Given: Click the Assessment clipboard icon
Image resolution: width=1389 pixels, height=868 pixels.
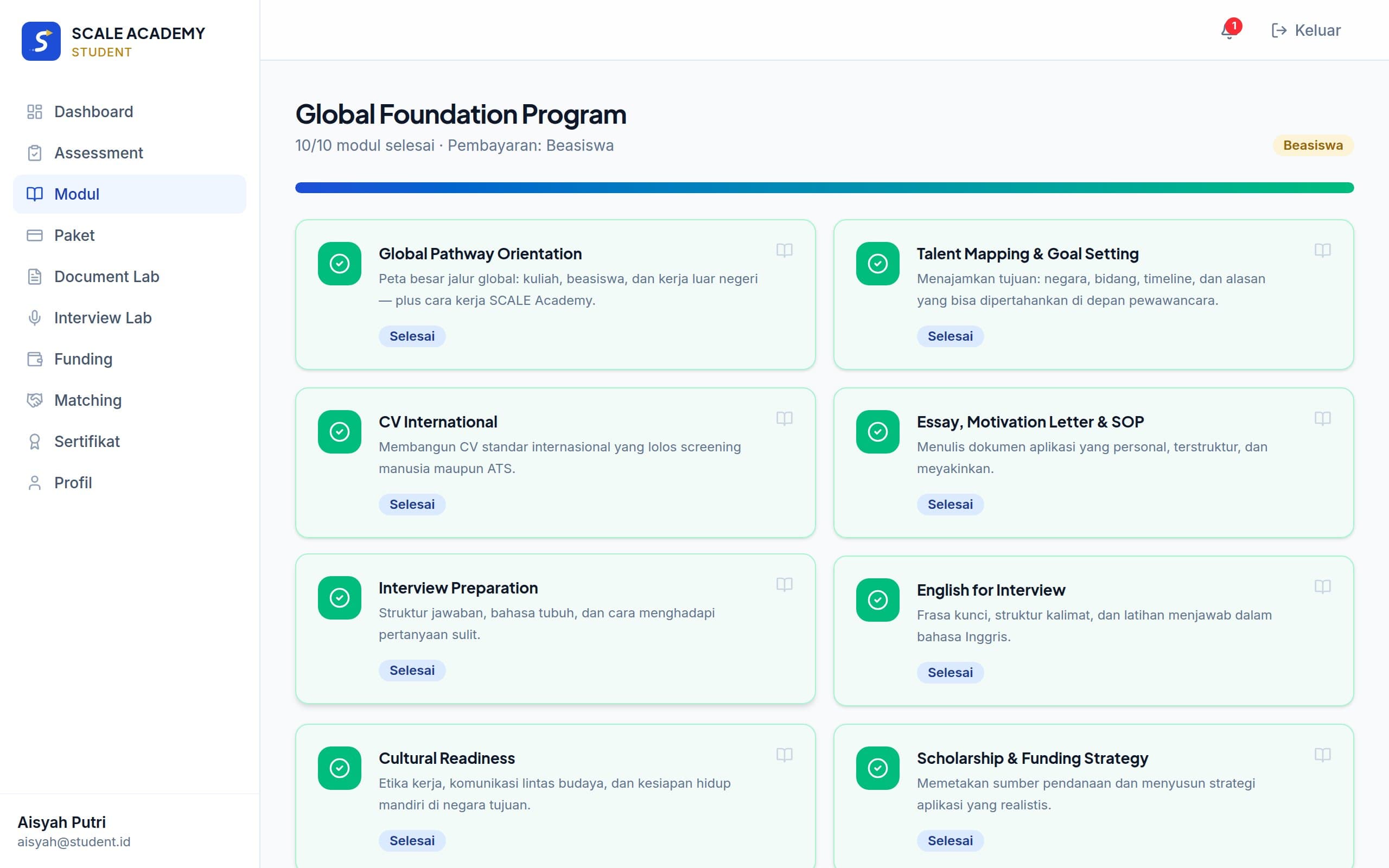Looking at the screenshot, I should tap(34, 154).
